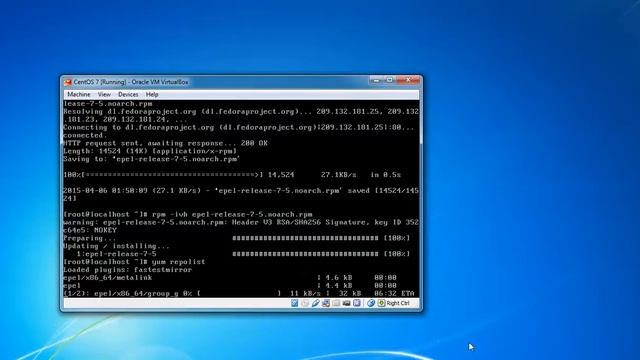Viewport: 640px width, 360px height.
Task: Click the 100% wget download progress bar
Action: (x=232, y=175)
